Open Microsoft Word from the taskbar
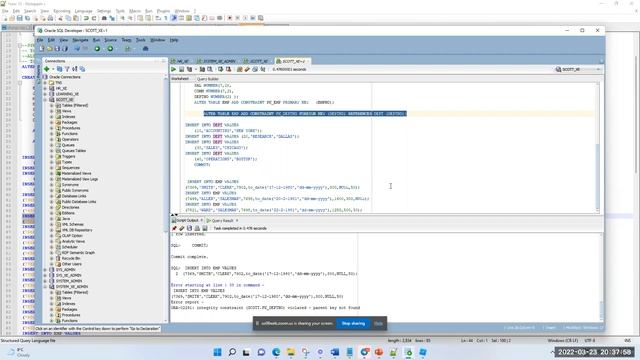This screenshot has width=640, height=360. click(335, 352)
